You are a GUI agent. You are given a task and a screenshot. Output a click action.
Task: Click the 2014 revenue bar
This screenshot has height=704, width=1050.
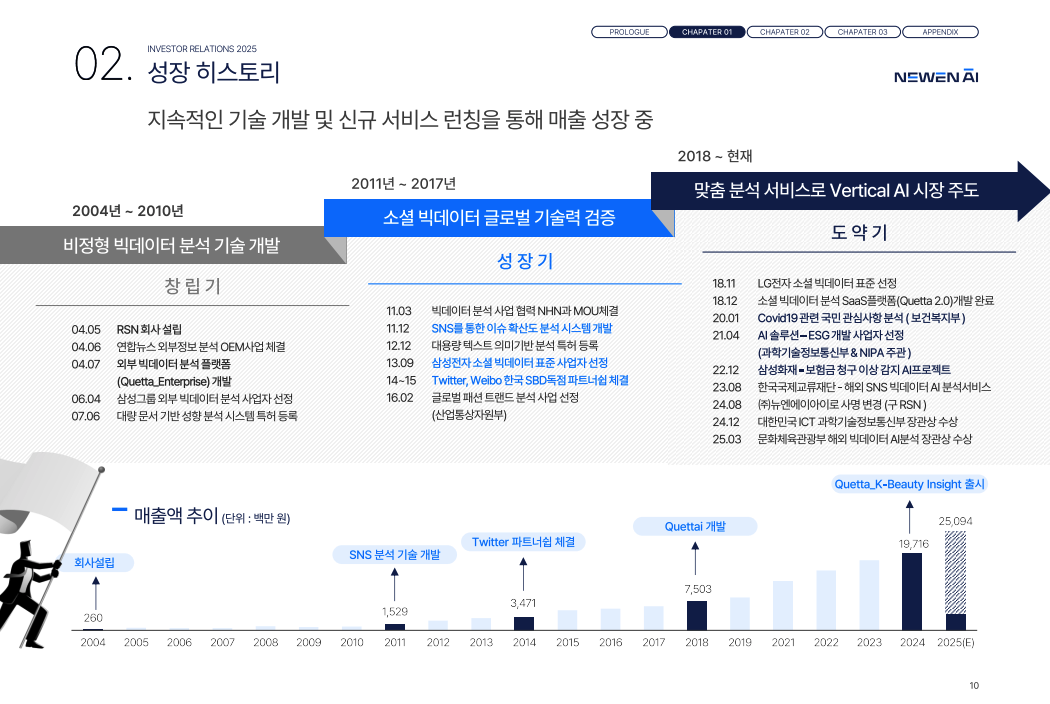[x=524, y=624]
